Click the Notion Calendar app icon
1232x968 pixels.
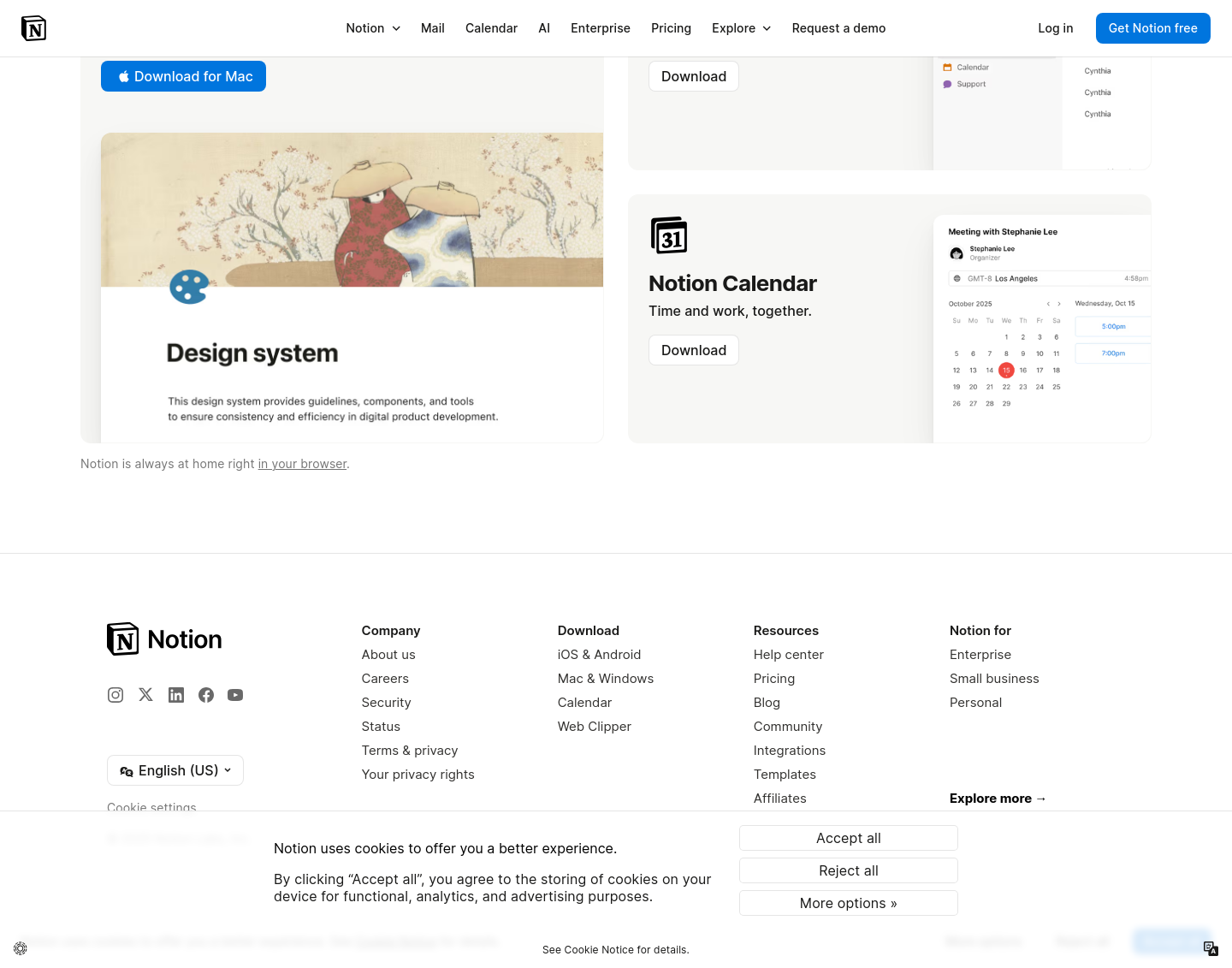[669, 235]
